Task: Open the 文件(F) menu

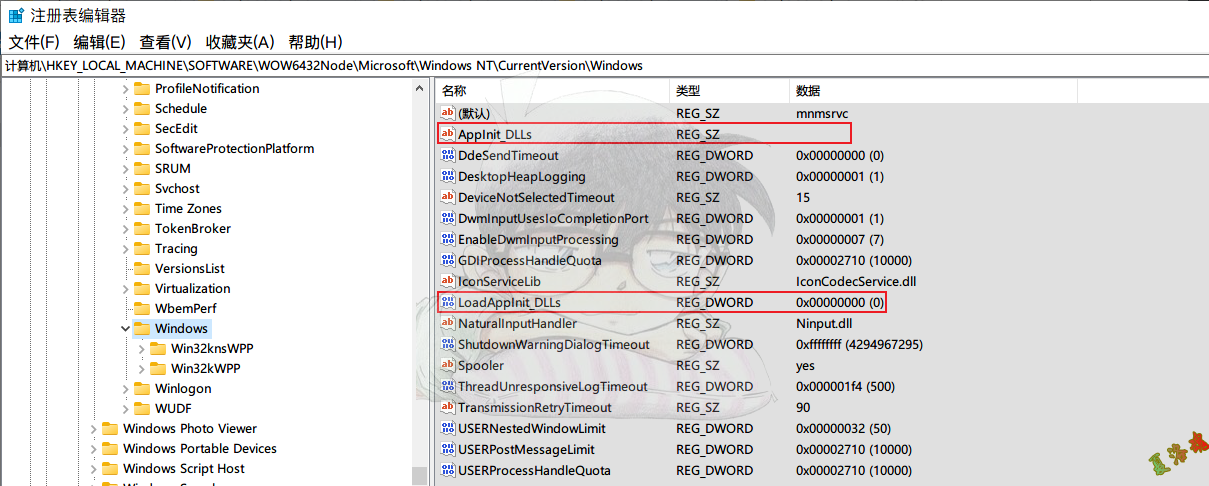Action: point(34,42)
